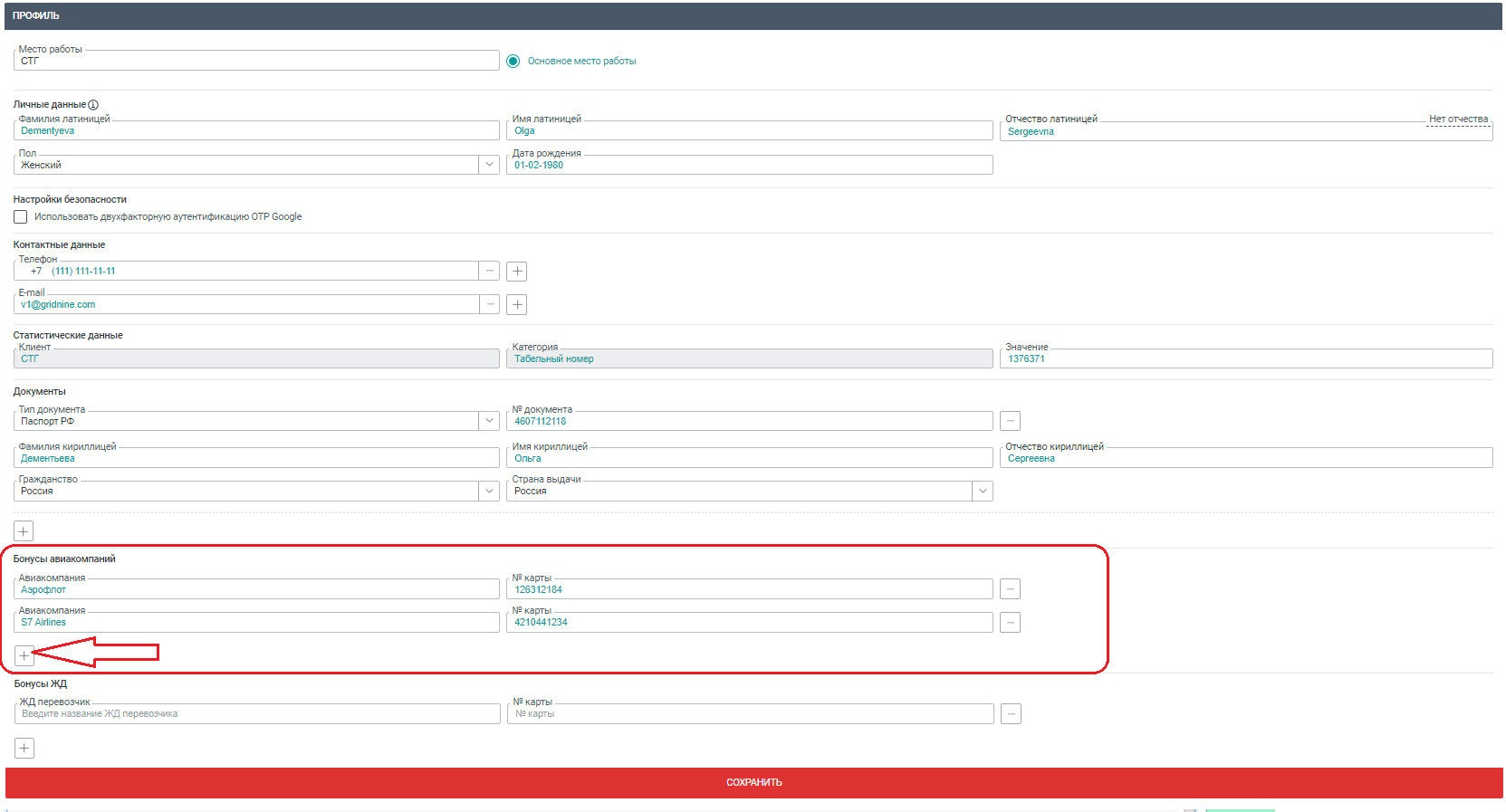Remove the passport document row
Screen dimensions: 1506x812
point(1010,421)
